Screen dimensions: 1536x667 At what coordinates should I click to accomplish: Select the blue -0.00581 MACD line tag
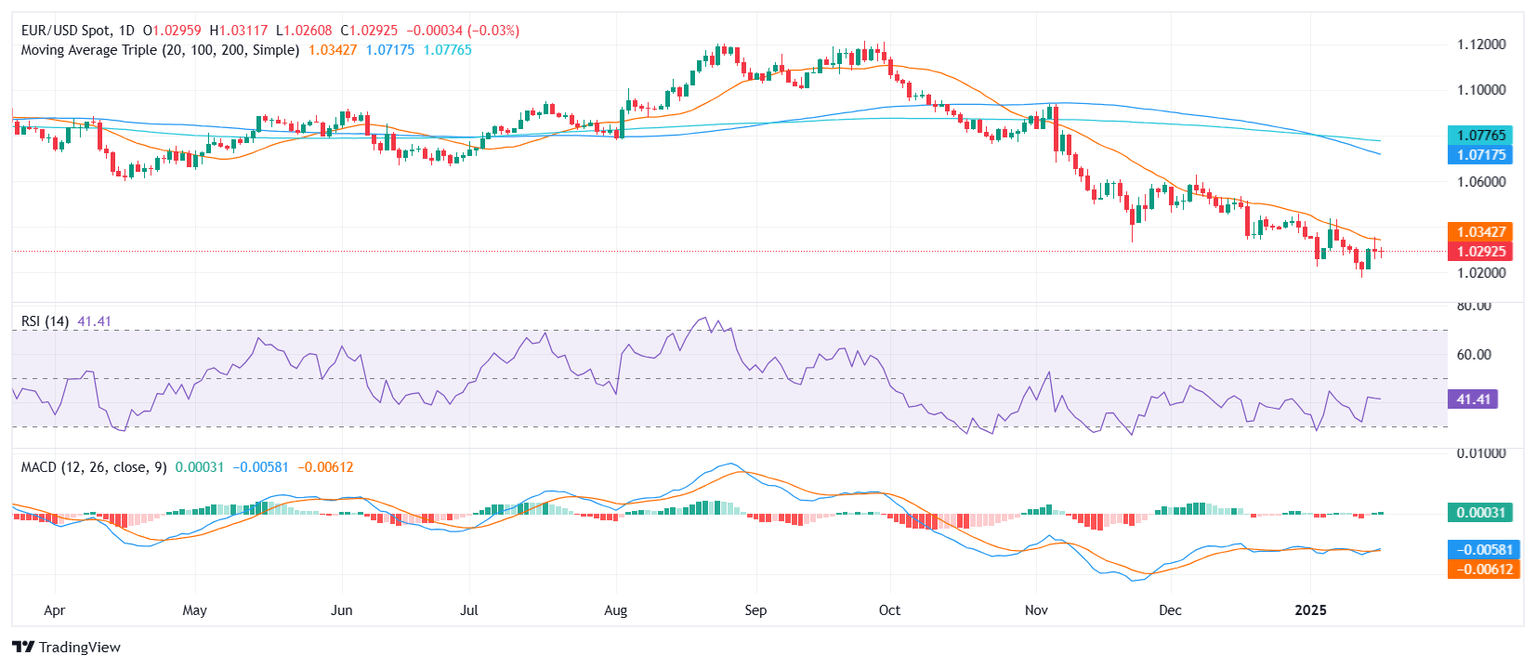pos(1484,549)
